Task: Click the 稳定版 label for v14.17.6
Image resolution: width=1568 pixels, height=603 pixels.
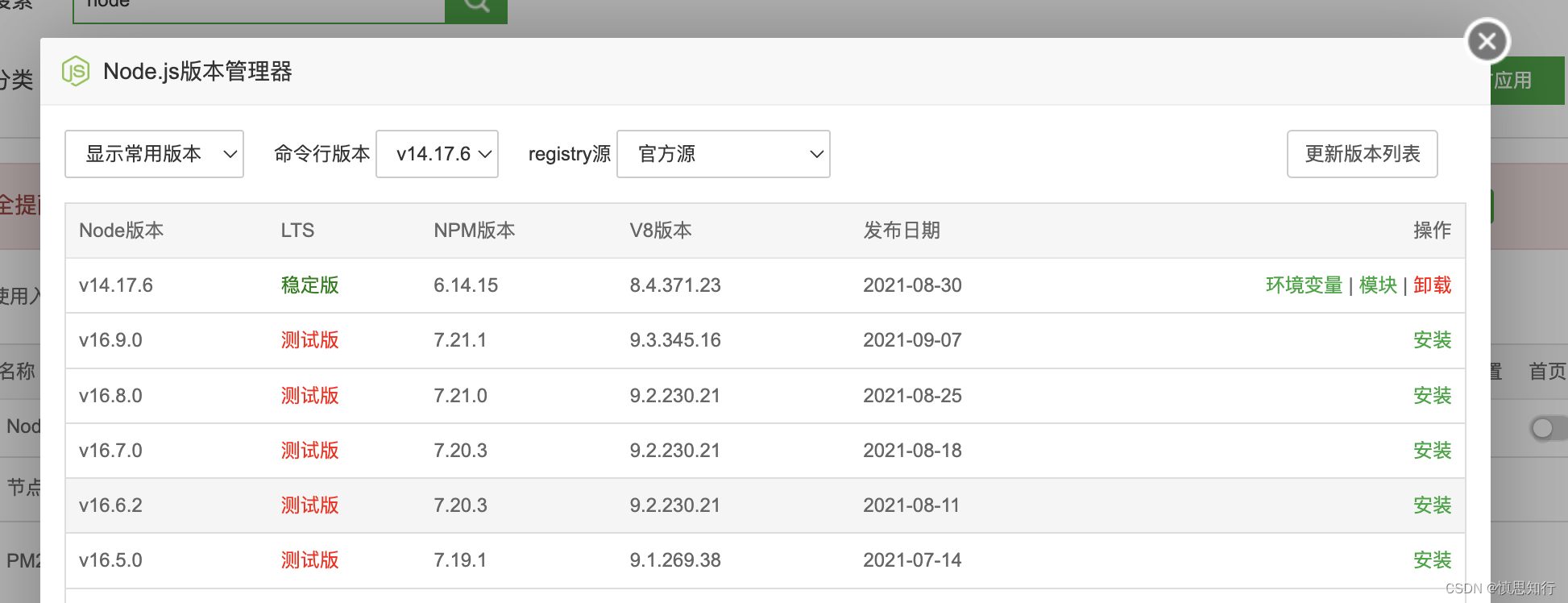Action: point(309,285)
